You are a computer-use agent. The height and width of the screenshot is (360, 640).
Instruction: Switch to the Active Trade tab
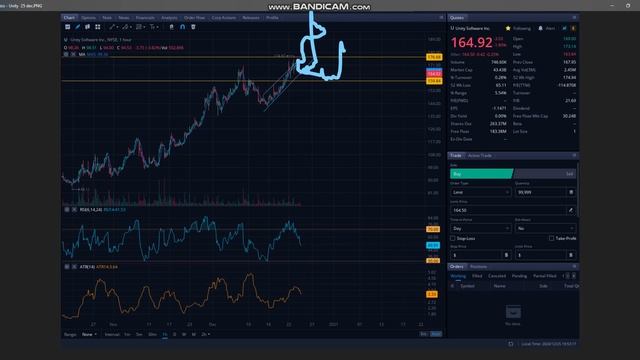point(480,156)
